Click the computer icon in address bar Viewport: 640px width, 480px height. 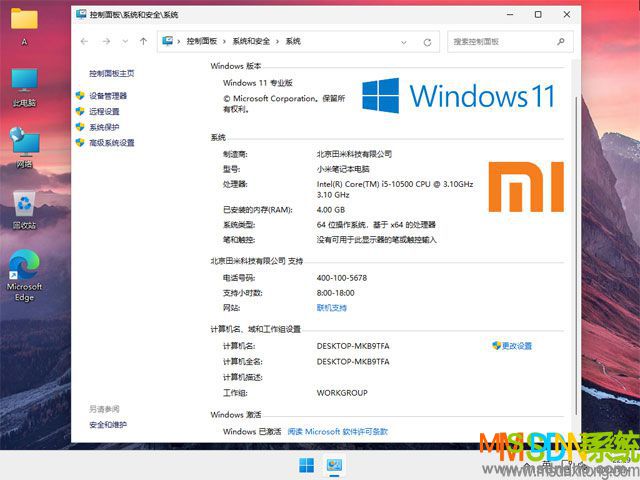(167, 41)
